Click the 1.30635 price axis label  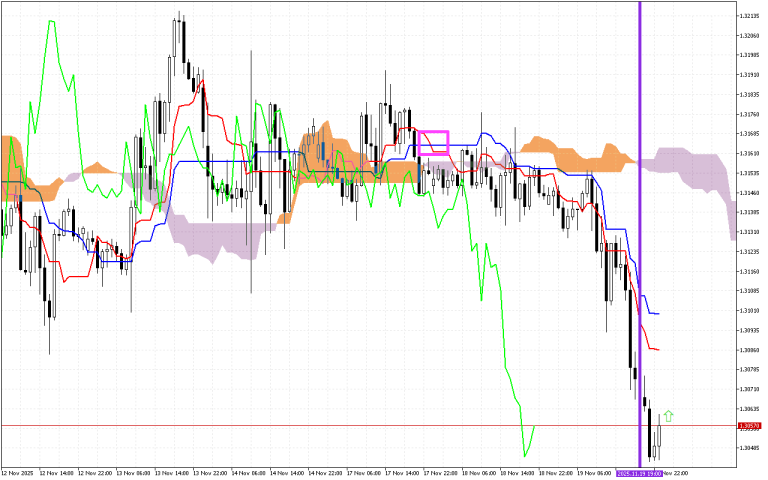[749, 408]
